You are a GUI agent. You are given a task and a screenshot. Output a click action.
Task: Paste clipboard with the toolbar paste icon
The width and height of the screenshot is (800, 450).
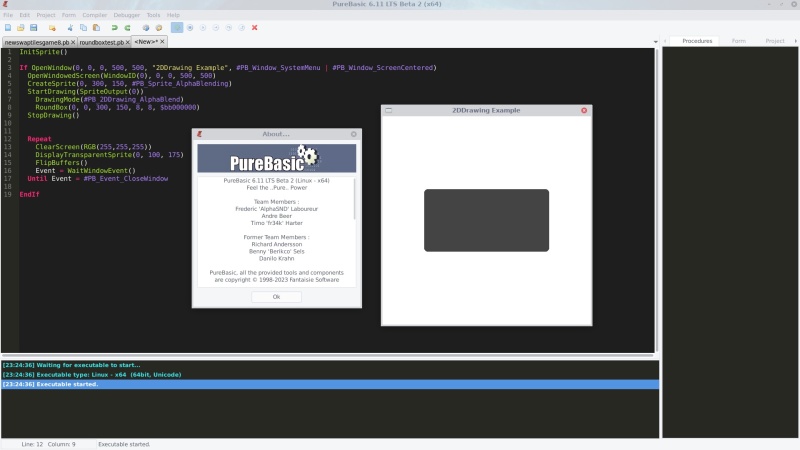[x=96, y=28]
